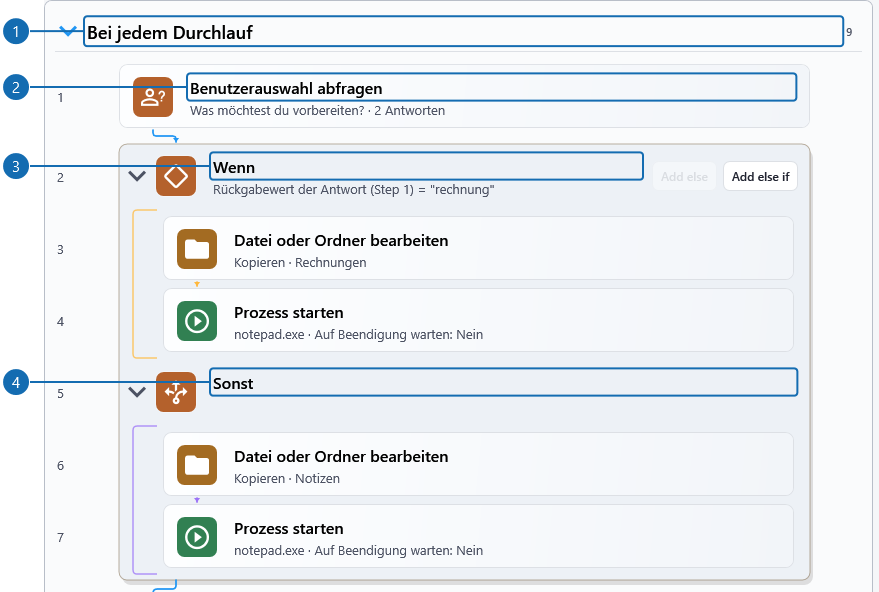Open the Prozess starten step on line 7
Screen dimensions: 879x592
(478, 536)
